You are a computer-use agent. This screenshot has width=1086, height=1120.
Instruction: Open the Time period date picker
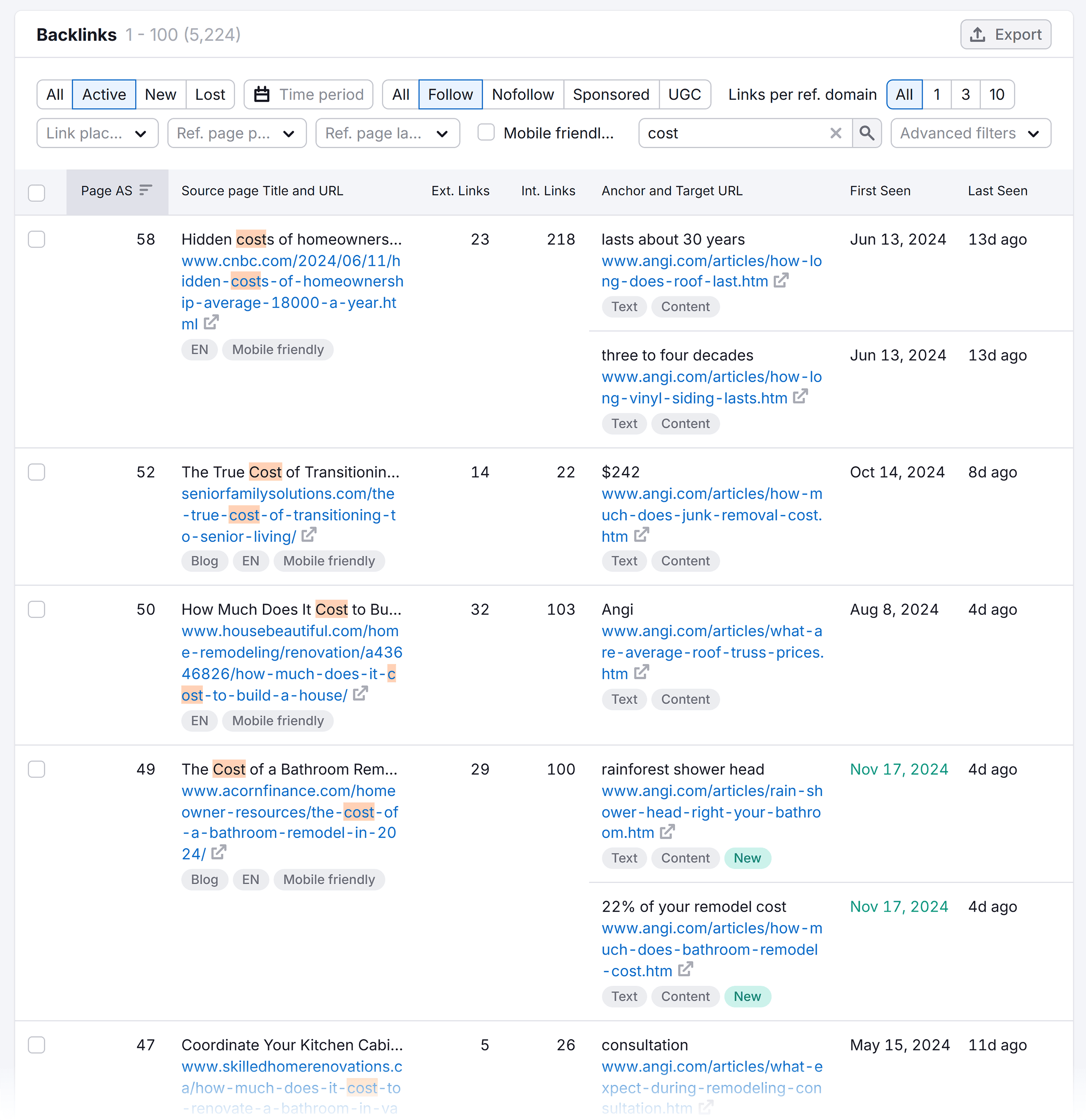[309, 94]
